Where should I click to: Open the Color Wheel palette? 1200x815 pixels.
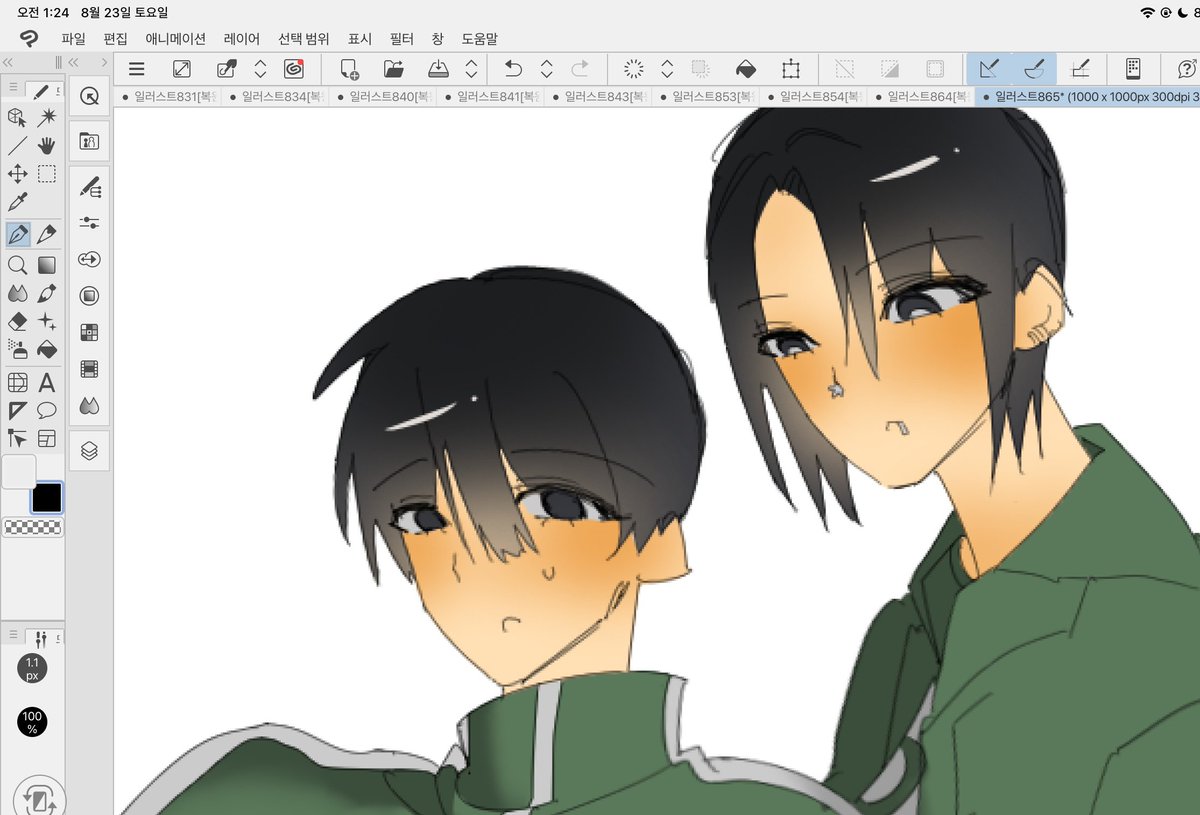tap(89, 296)
